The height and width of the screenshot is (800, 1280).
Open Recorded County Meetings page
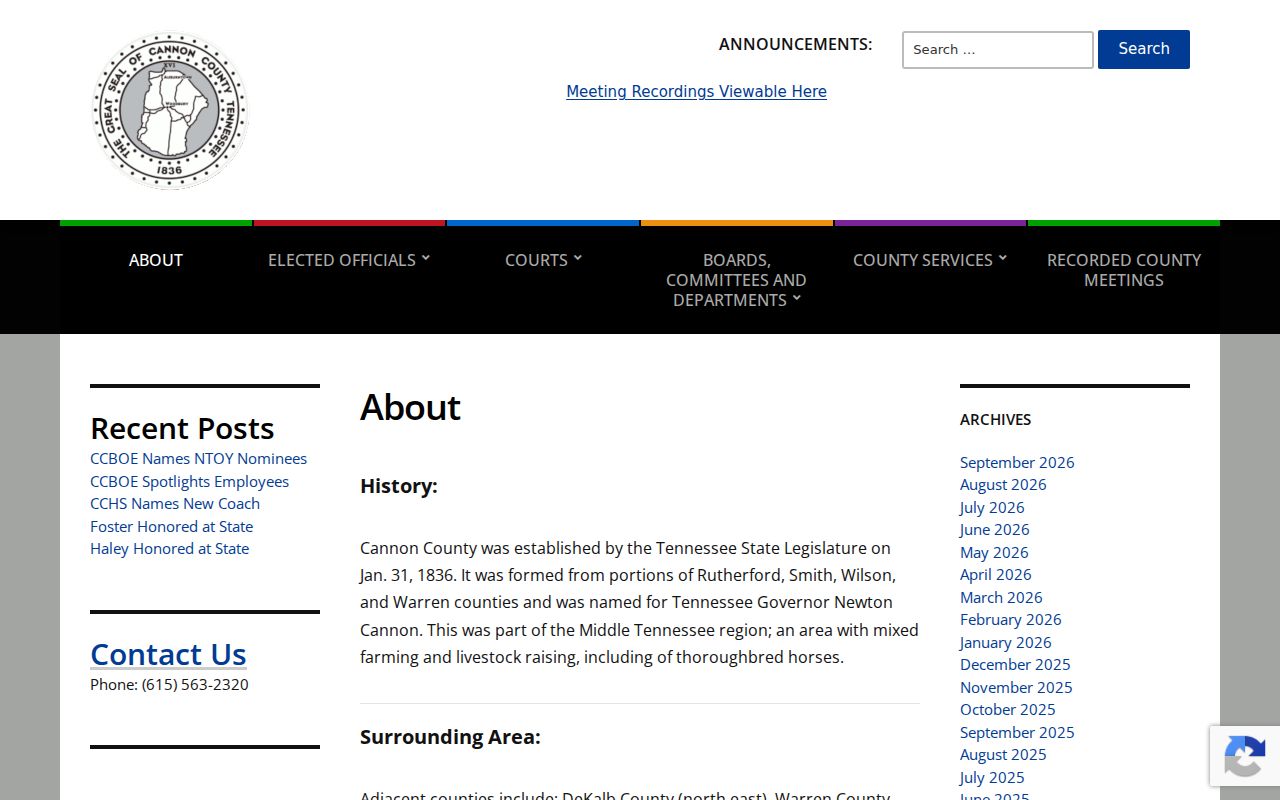tap(1124, 270)
